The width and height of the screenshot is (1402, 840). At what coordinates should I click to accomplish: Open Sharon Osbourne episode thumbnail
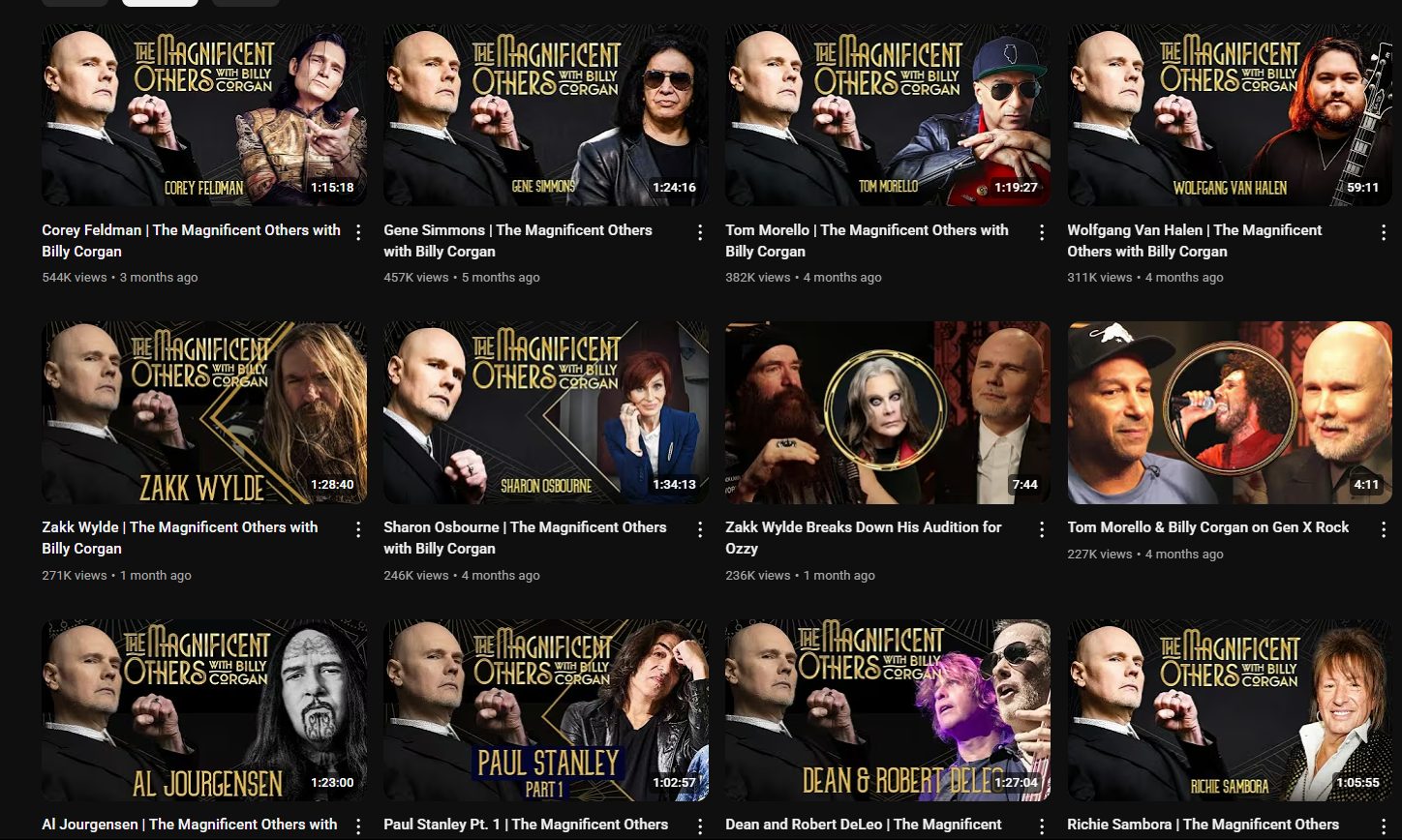coord(546,412)
